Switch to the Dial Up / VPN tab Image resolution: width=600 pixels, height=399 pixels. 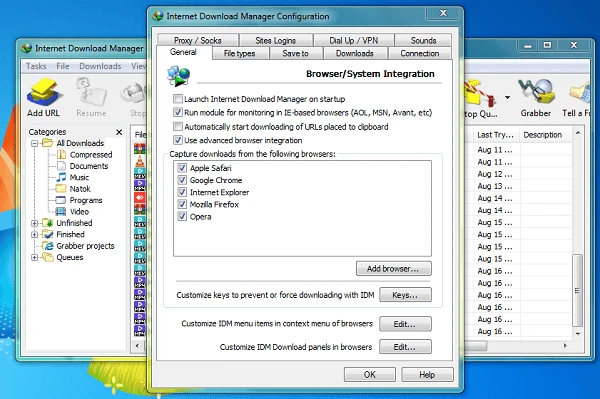(x=354, y=40)
